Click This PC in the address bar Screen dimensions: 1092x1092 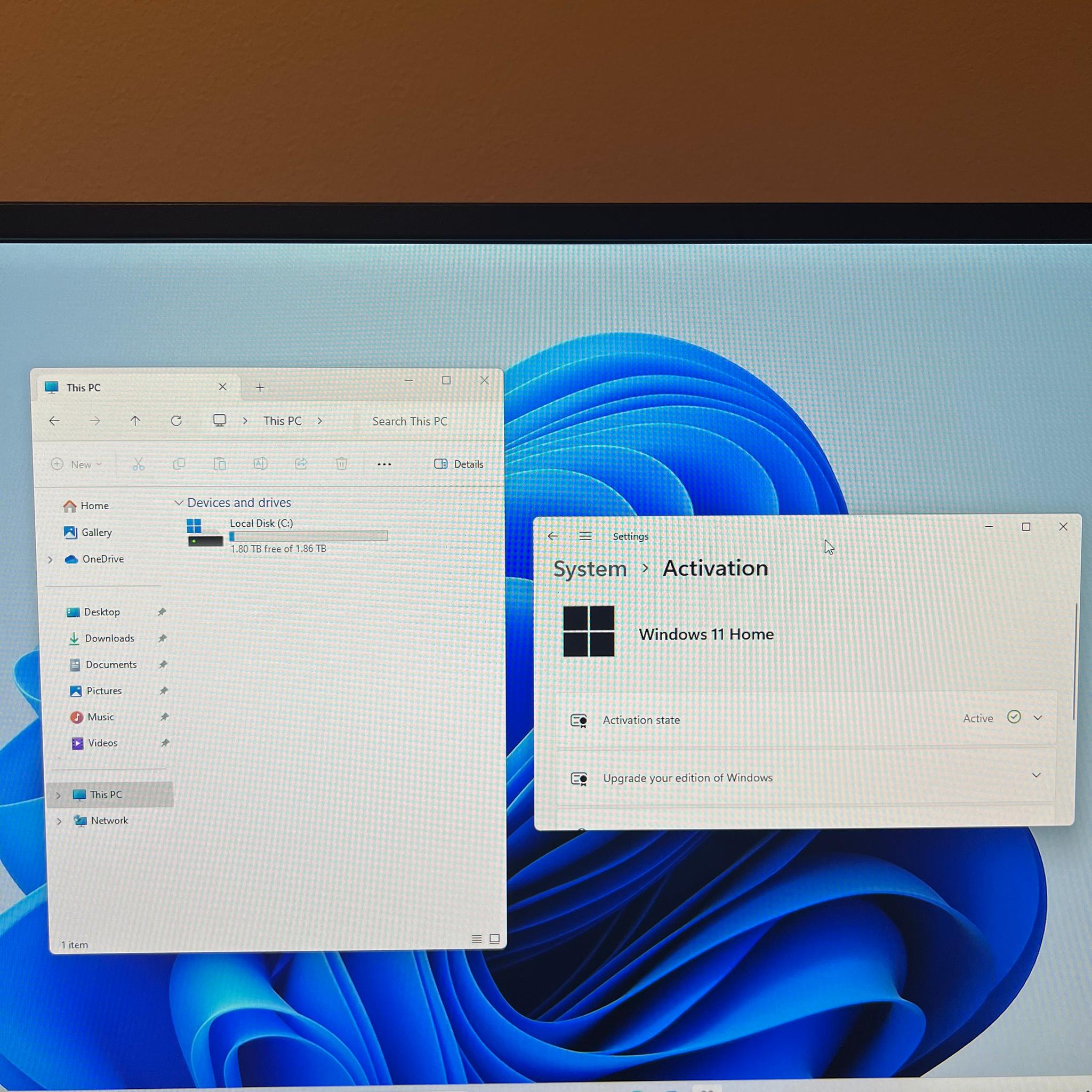[283, 421]
